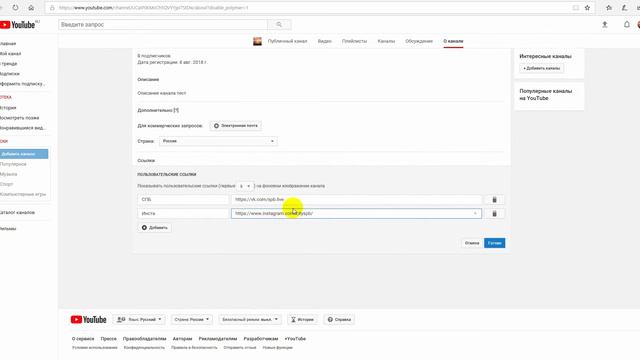The image size is (640, 360).
Task: Click the footer YouTube logo
Action: [89, 320]
